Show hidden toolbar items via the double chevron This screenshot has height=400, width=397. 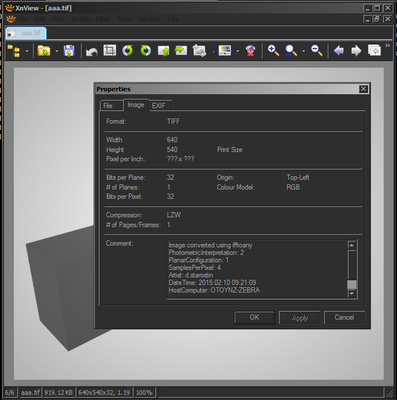387,46
